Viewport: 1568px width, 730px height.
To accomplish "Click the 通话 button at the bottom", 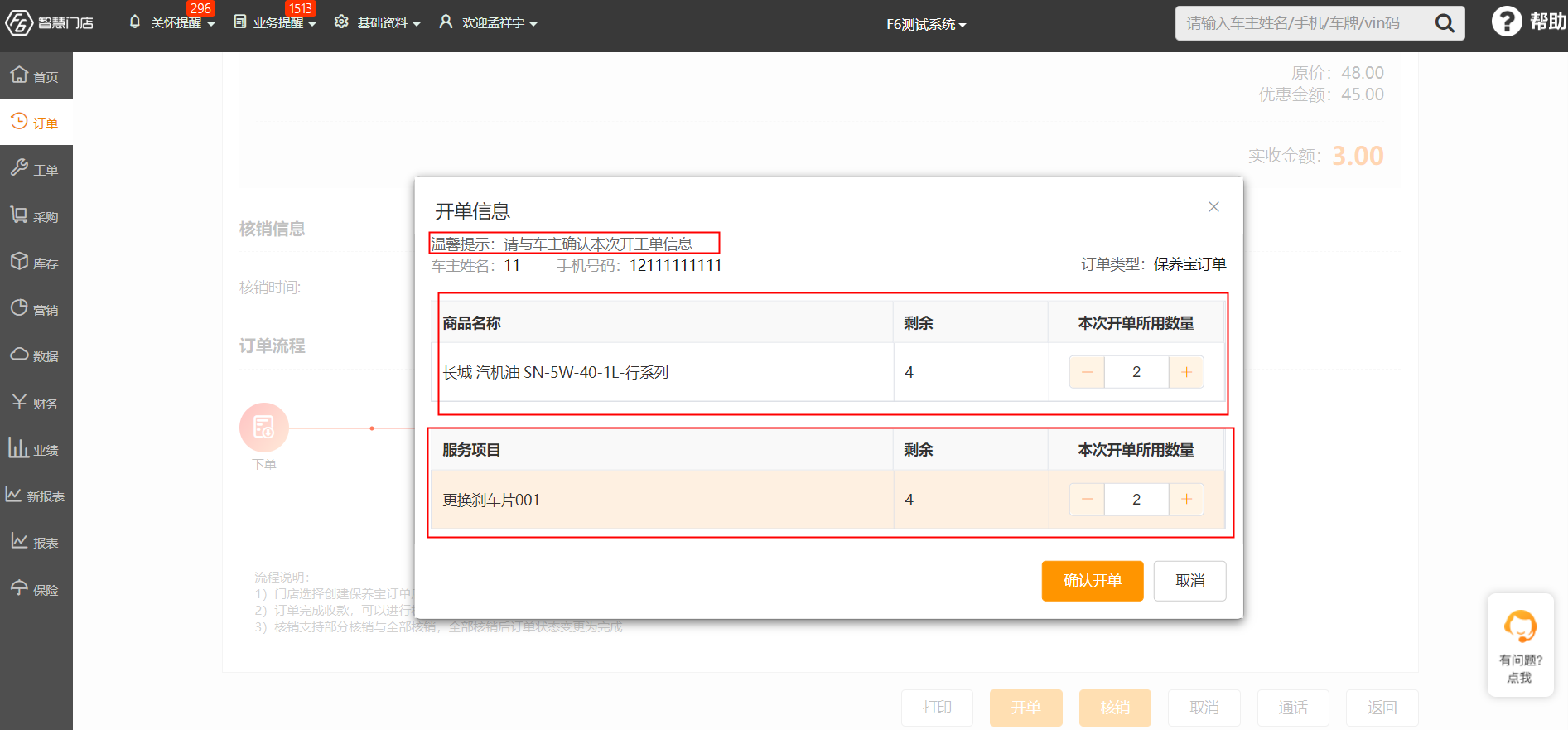I will [1293, 708].
